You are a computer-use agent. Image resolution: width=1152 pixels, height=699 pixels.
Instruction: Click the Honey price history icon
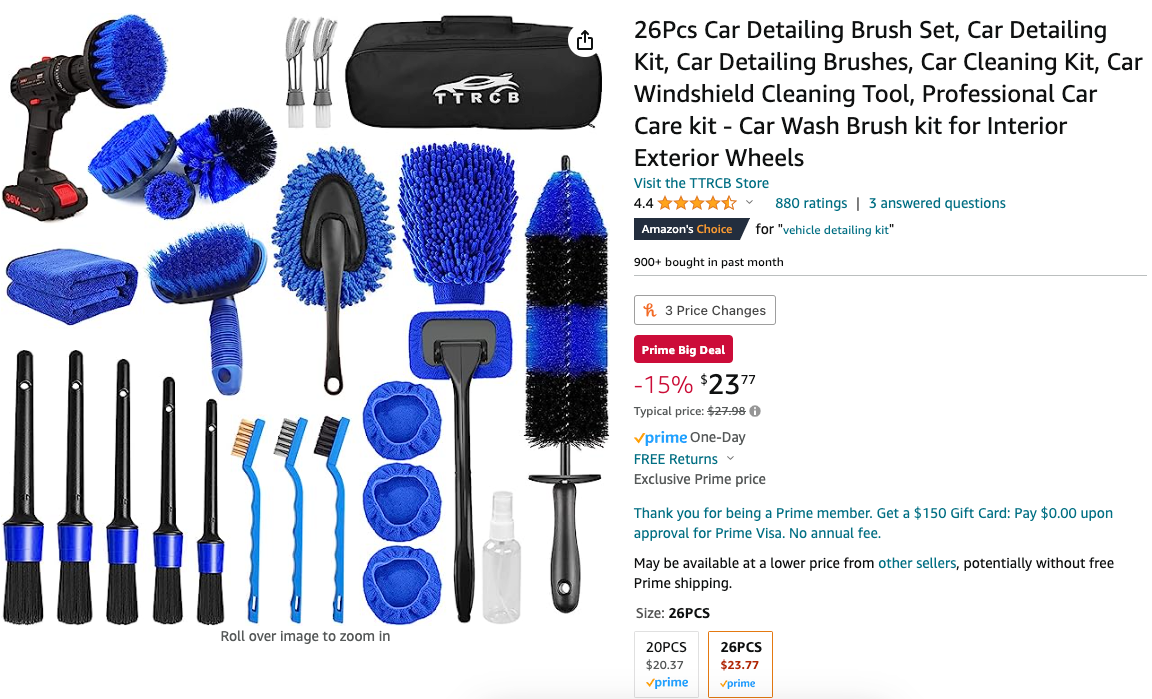[650, 310]
